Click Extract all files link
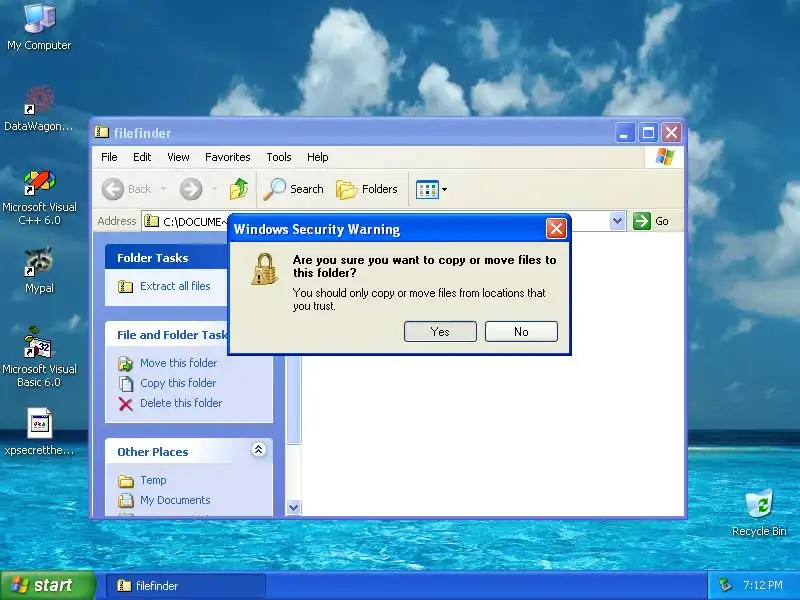800x600 pixels. pyautogui.click(x=175, y=286)
